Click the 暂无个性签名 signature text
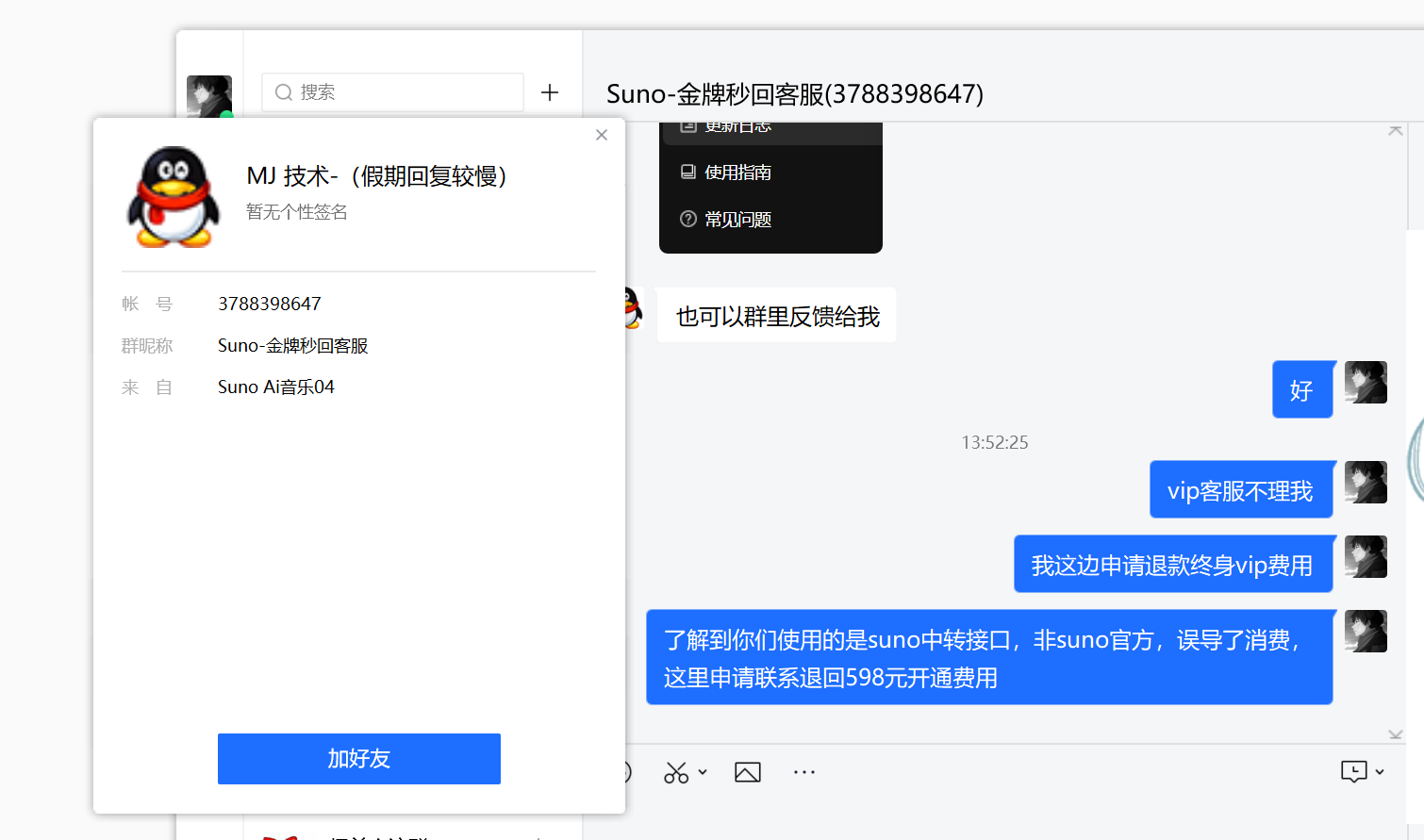Image resolution: width=1424 pixels, height=840 pixels. coord(297,212)
